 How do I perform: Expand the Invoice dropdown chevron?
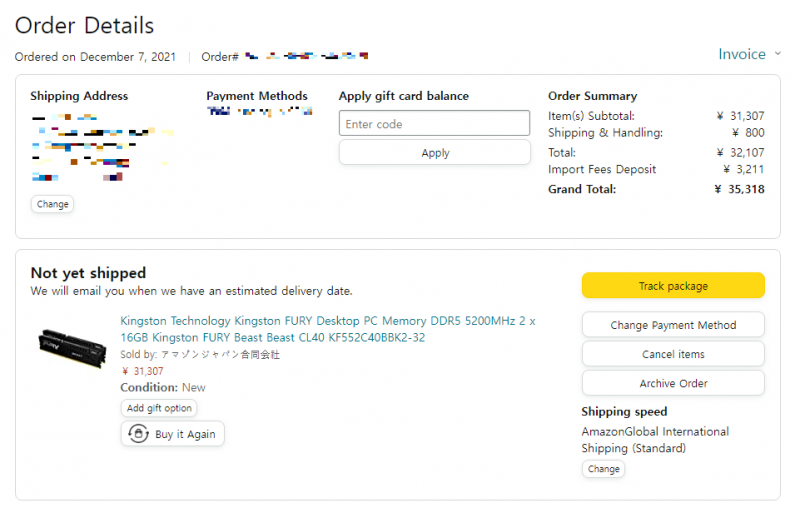778,54
